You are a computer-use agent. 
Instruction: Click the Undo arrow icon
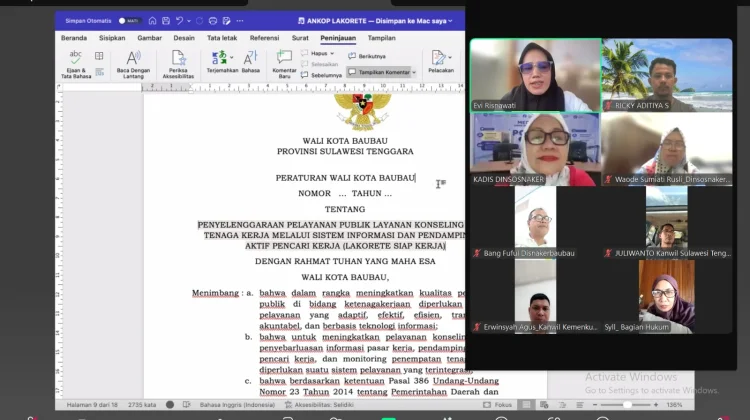pos(179,21)
